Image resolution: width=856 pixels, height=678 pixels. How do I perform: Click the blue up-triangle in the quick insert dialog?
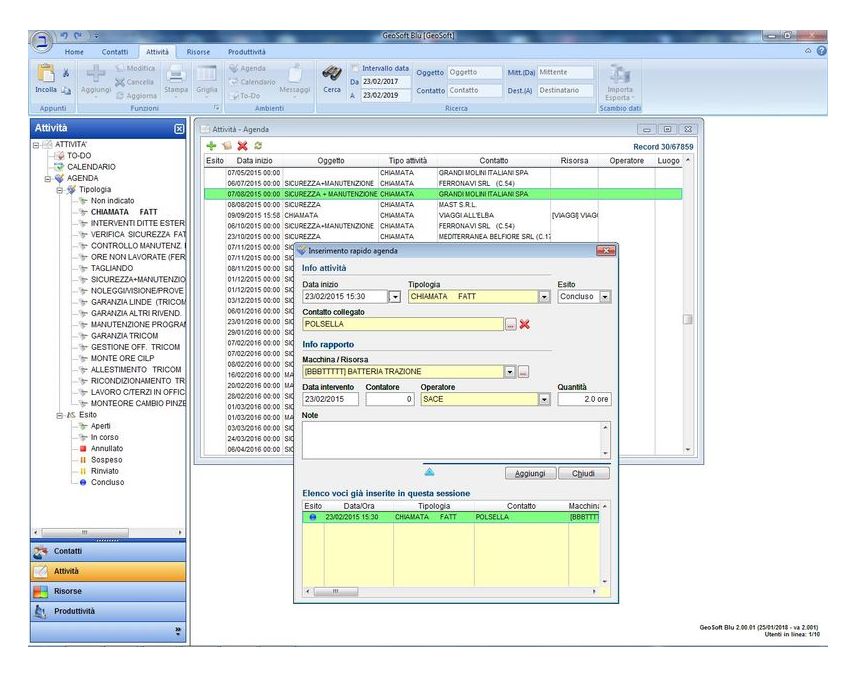click(430, 472)
